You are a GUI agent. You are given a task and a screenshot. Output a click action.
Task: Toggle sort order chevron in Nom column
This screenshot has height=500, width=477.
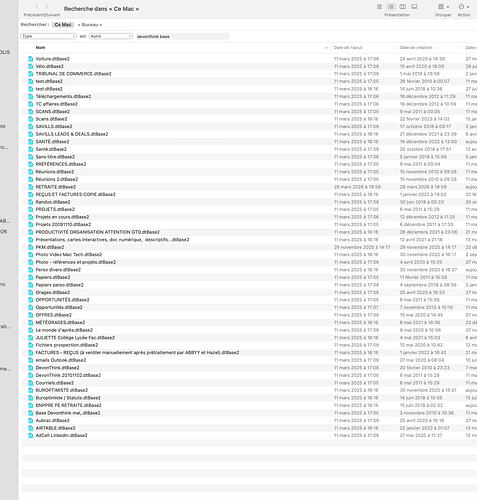click(326, 48)
